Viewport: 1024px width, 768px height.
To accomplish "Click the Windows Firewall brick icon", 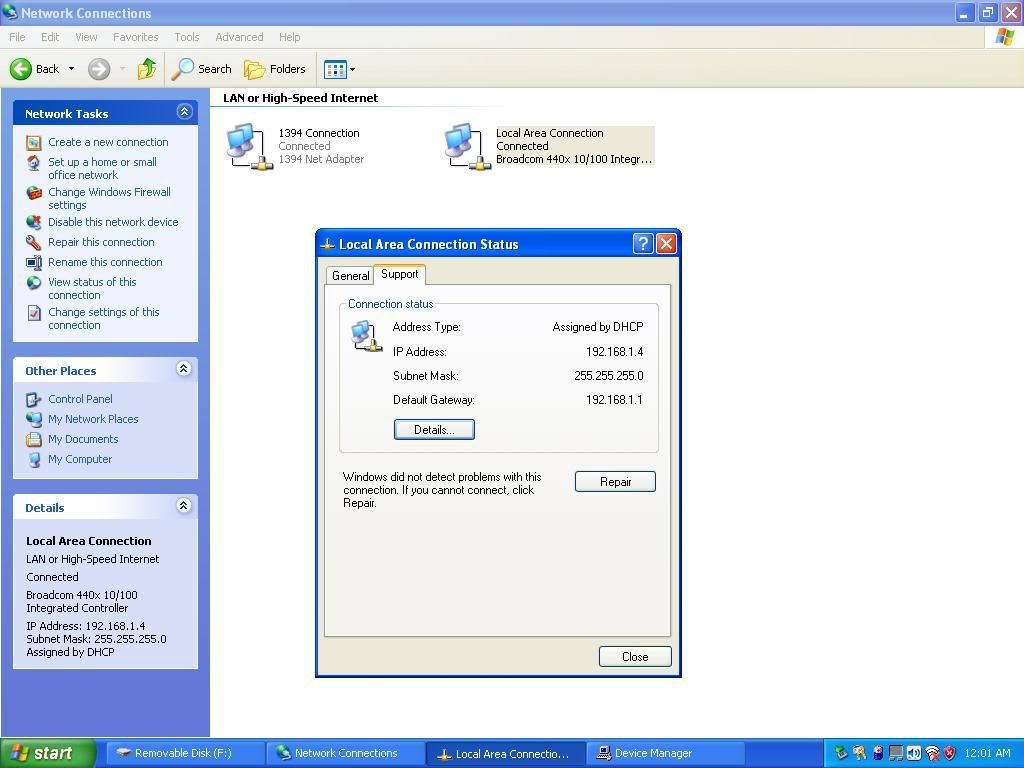I will click(33, 193).
